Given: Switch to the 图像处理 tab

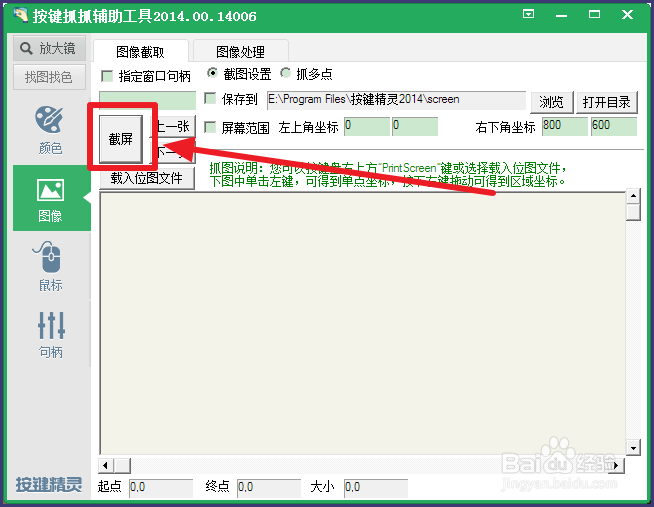Looking at the screenshot, I should pos(240,52).
